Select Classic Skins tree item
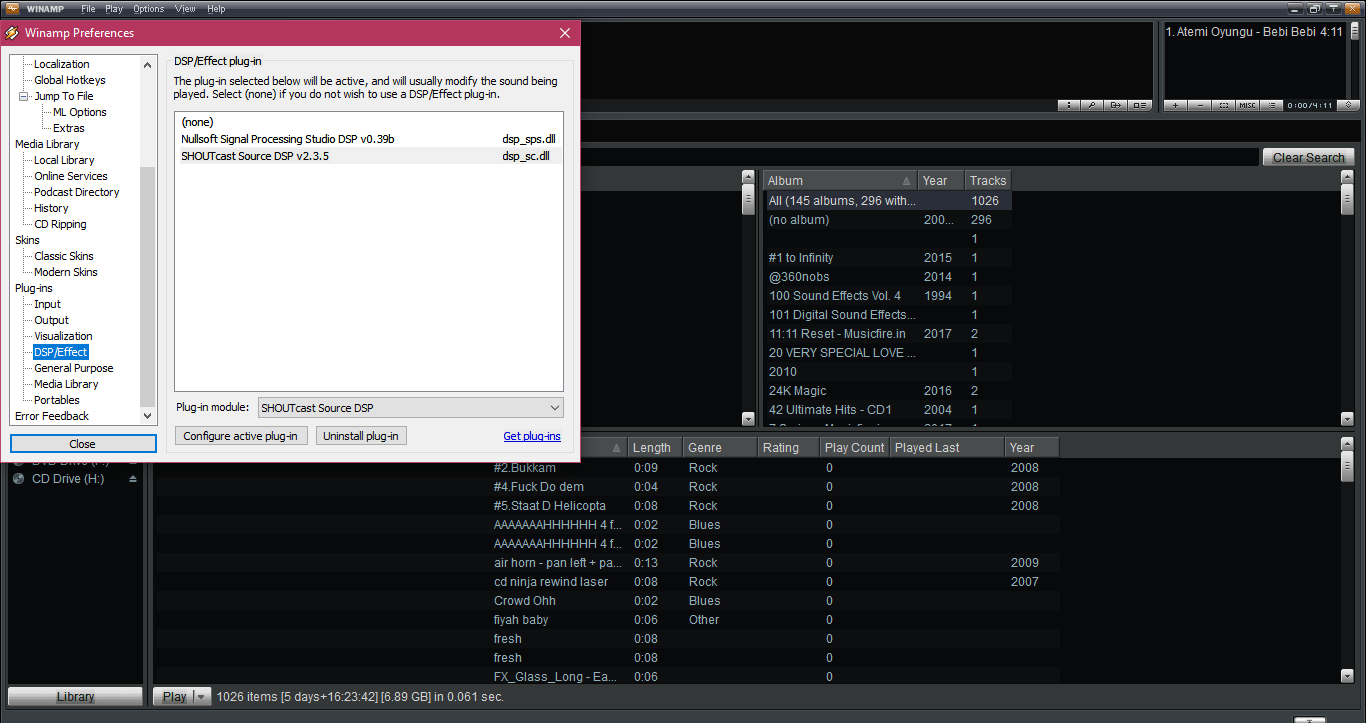The image size is (1366, 723). tap(64, 256)
